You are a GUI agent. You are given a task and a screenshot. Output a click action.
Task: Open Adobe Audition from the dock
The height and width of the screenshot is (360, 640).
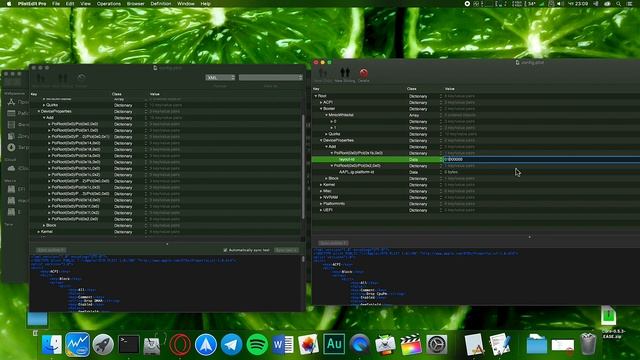334,344
